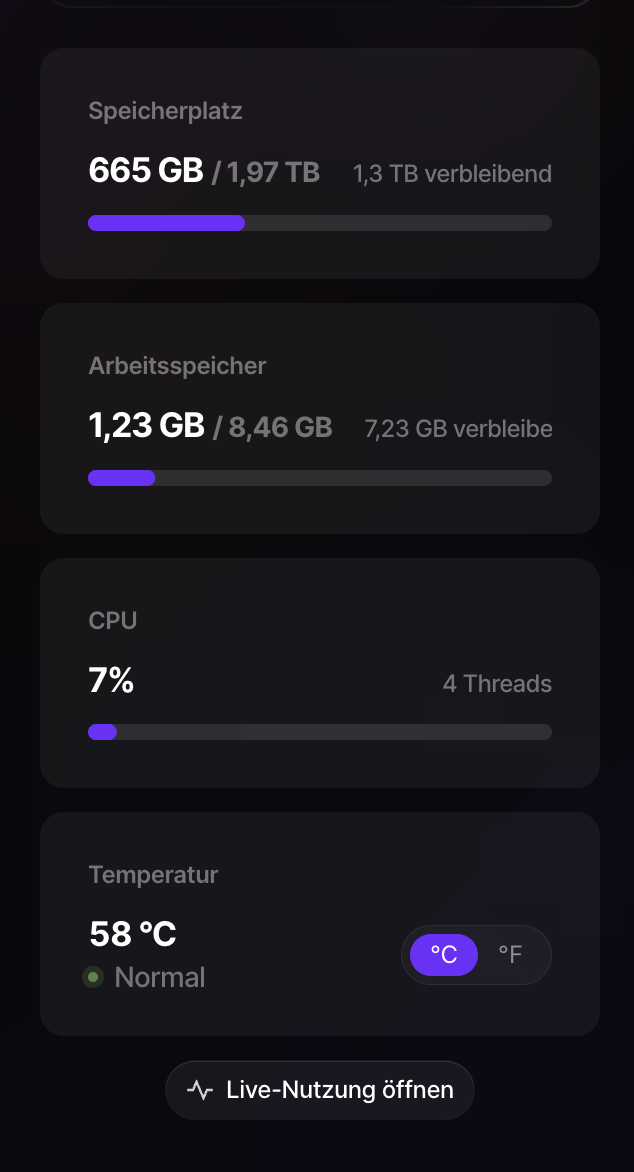Click the Normal temperature status text
634x1172 pixels.
160,977
